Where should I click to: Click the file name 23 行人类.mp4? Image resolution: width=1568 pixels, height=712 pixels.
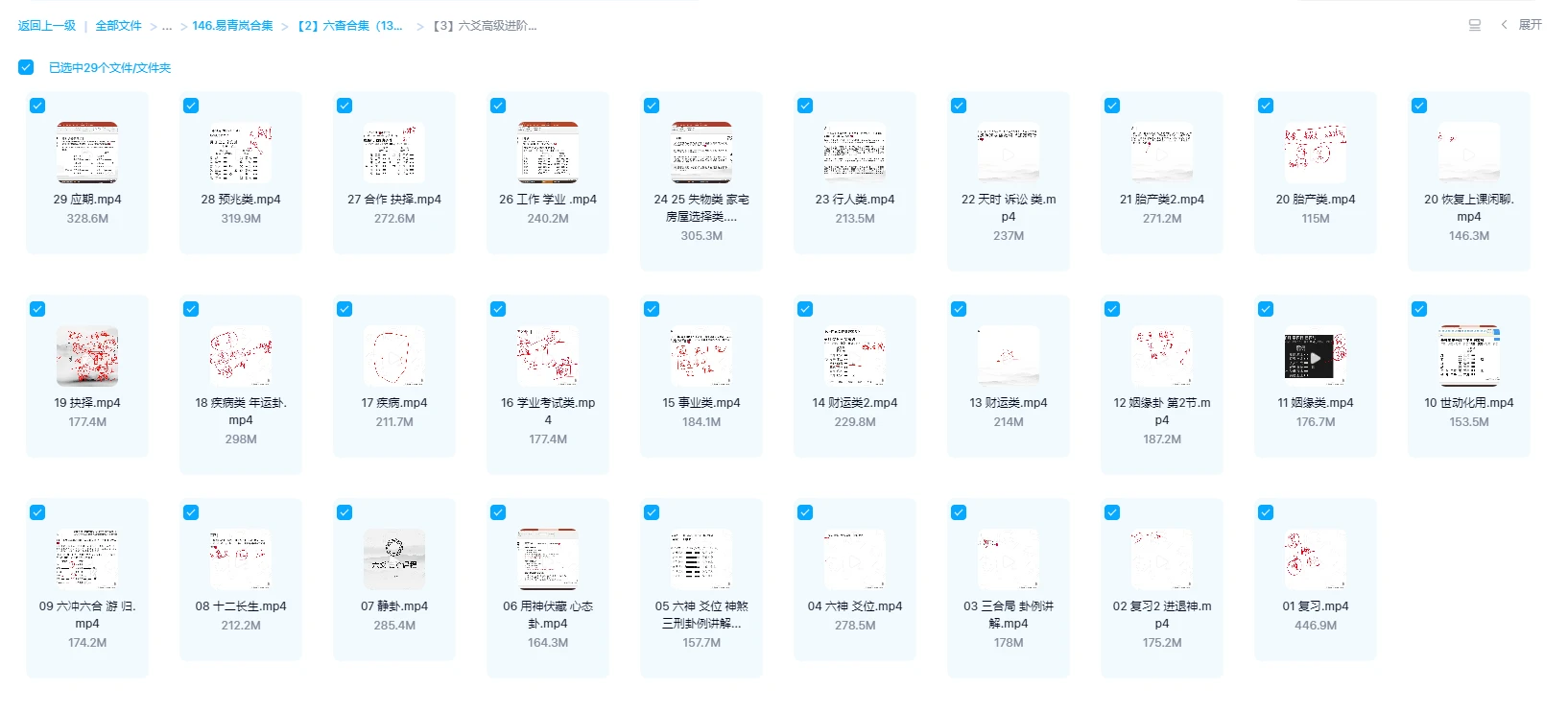855,200
